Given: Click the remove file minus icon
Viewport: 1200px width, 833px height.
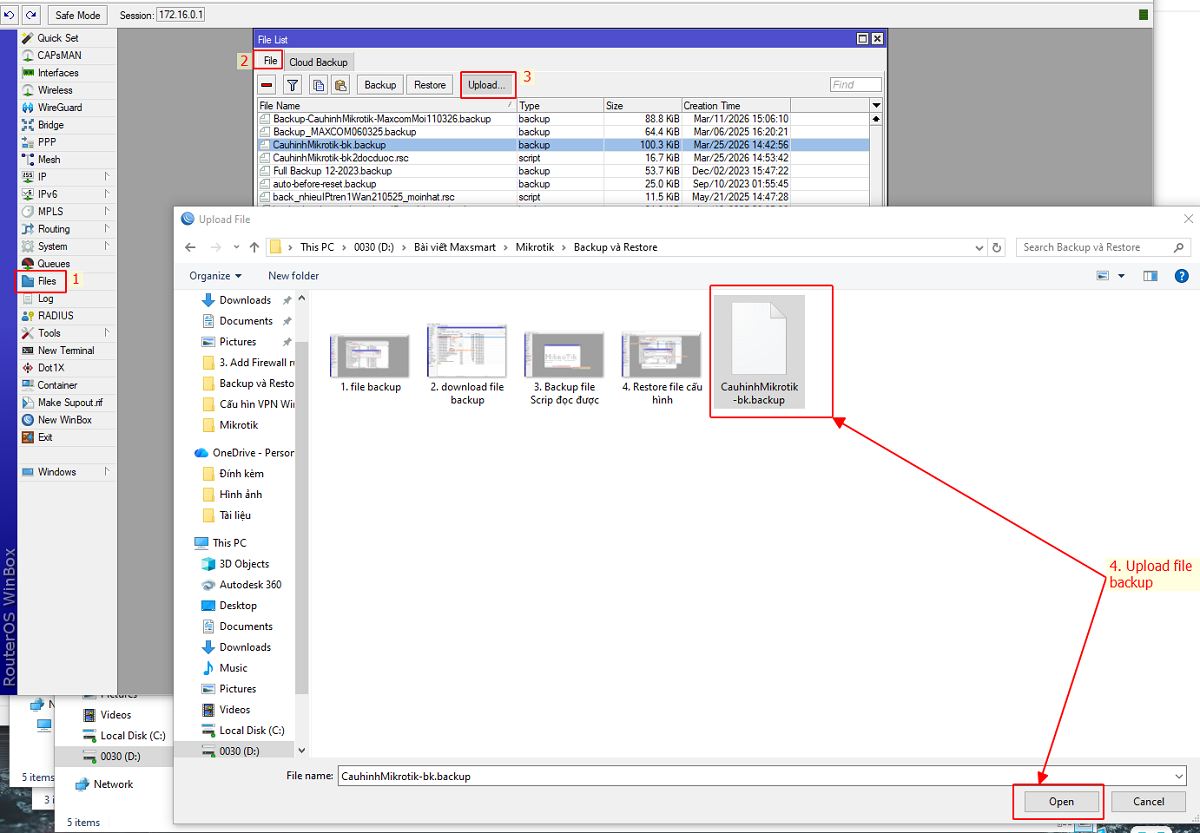Looking at the screenshot, I should coord(267,84).
